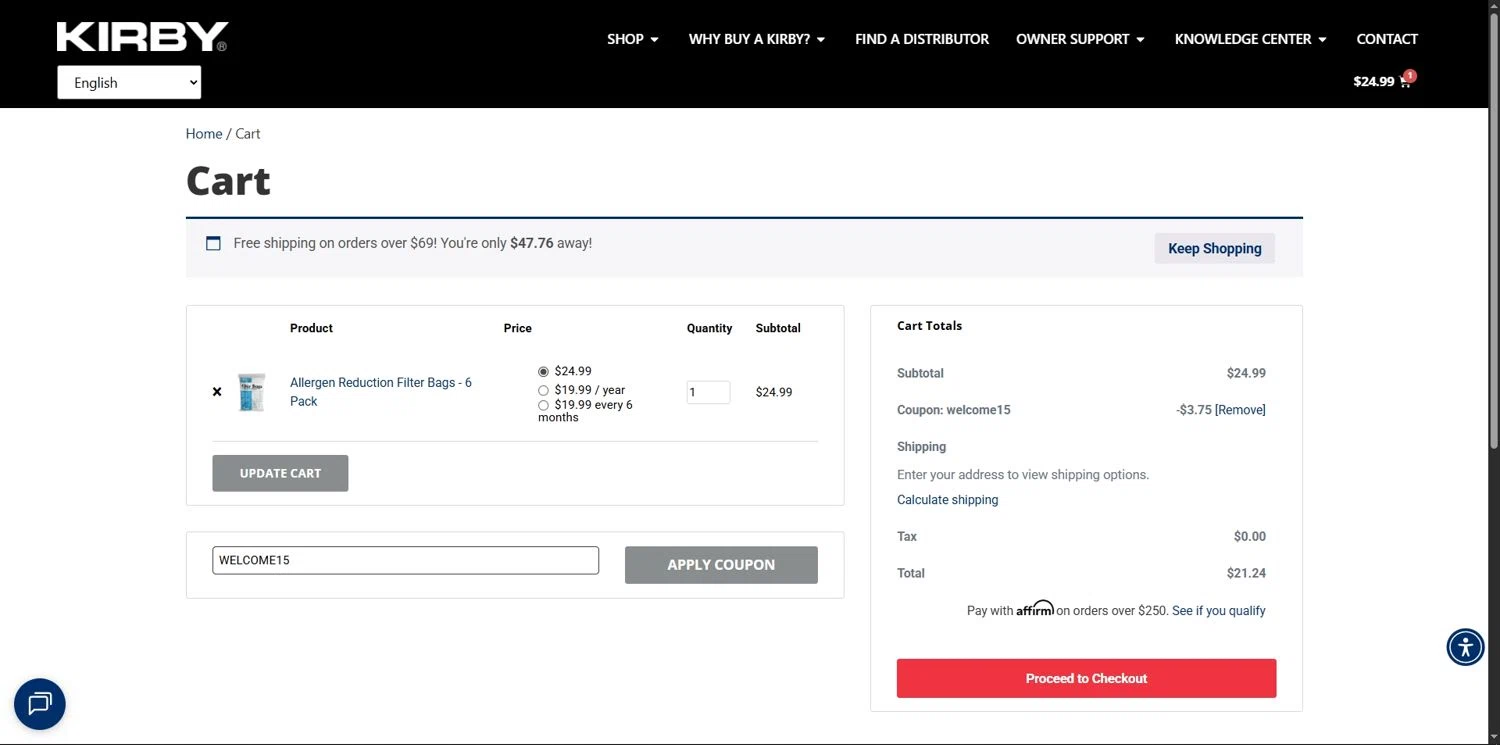Select the $19.99 every 6 months option

(544, 405)
